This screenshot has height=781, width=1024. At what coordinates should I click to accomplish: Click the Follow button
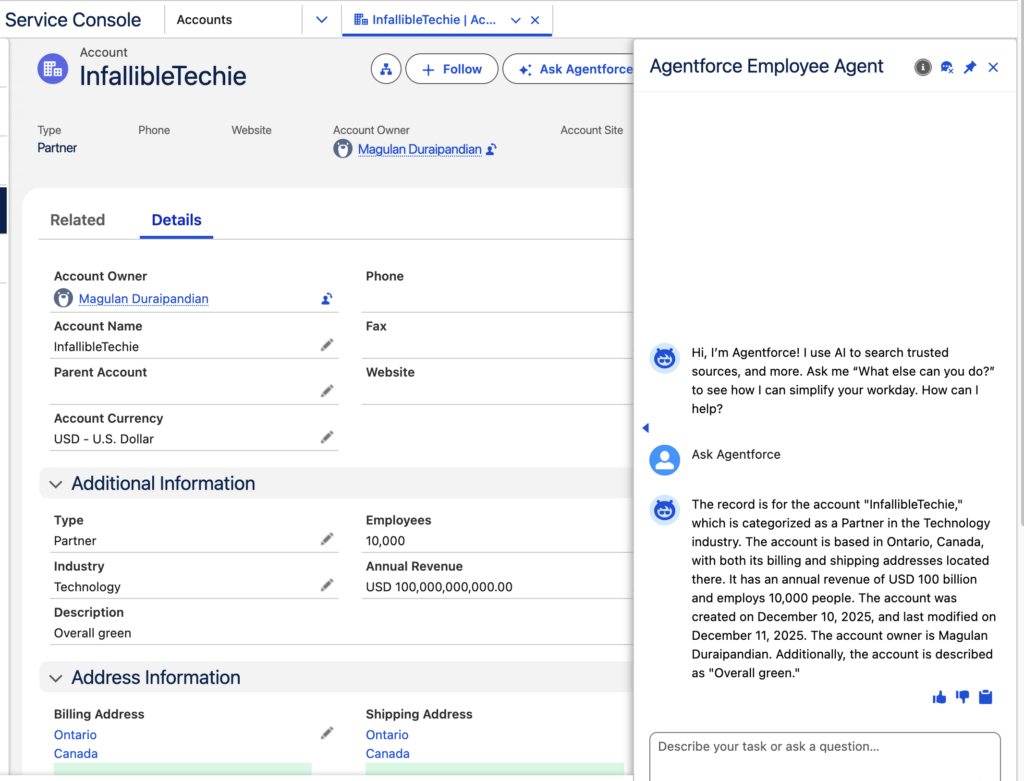tap(451, 69)
